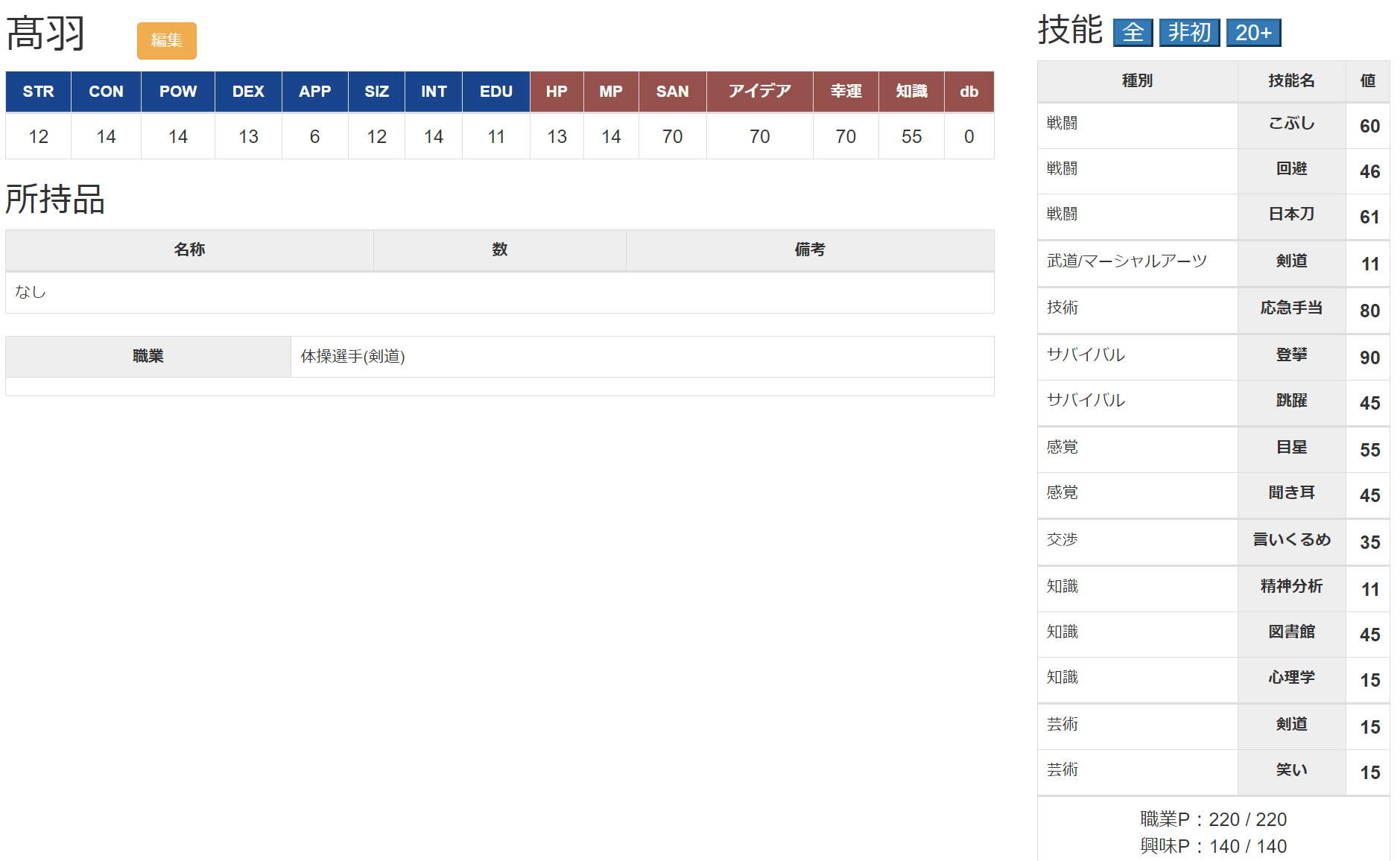Click the 種別 skill table header
Viewport: 1400px width, 861px height.
[x=1137, y=81]
